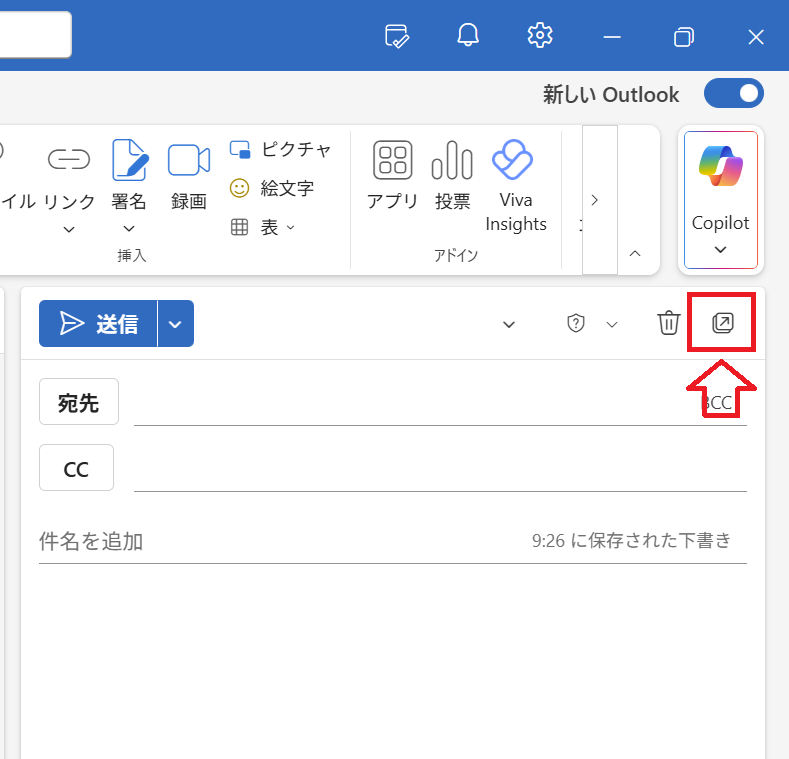Insert a link with リンク
The image size is (789, 759).
pyautogui.click(x=69, y=174)
